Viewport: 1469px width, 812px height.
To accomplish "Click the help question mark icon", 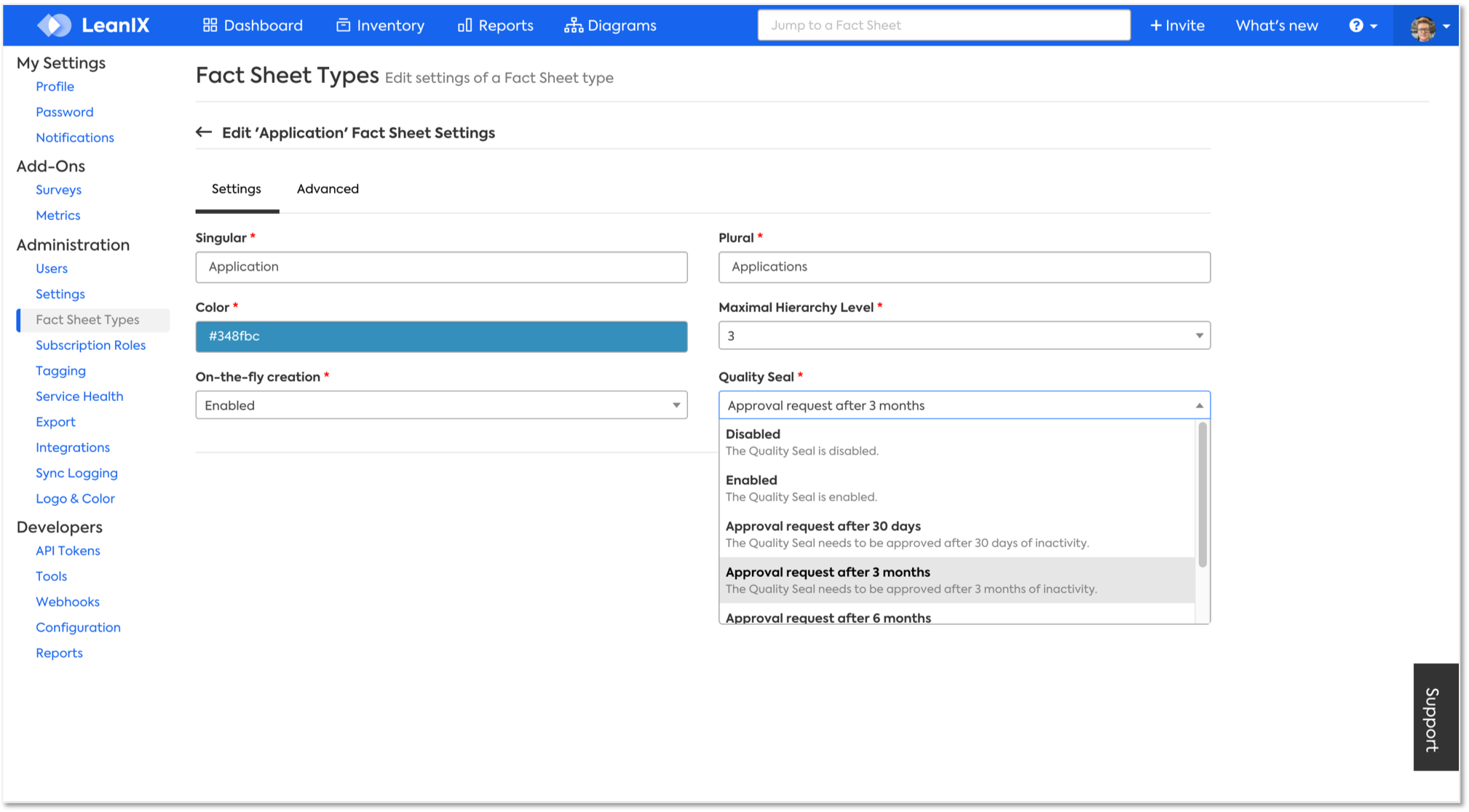I will pos(1356,25).
